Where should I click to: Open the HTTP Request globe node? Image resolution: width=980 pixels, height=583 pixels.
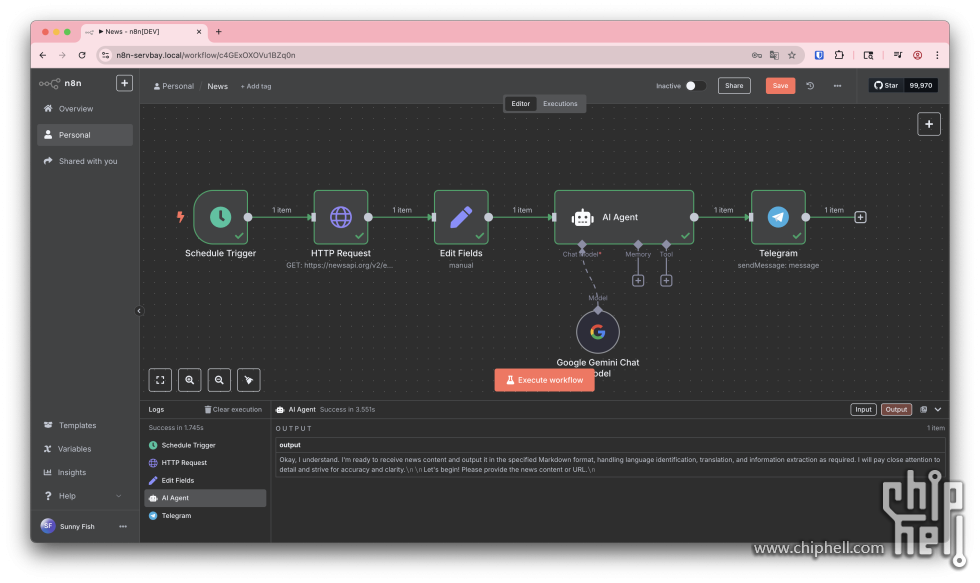341,217
